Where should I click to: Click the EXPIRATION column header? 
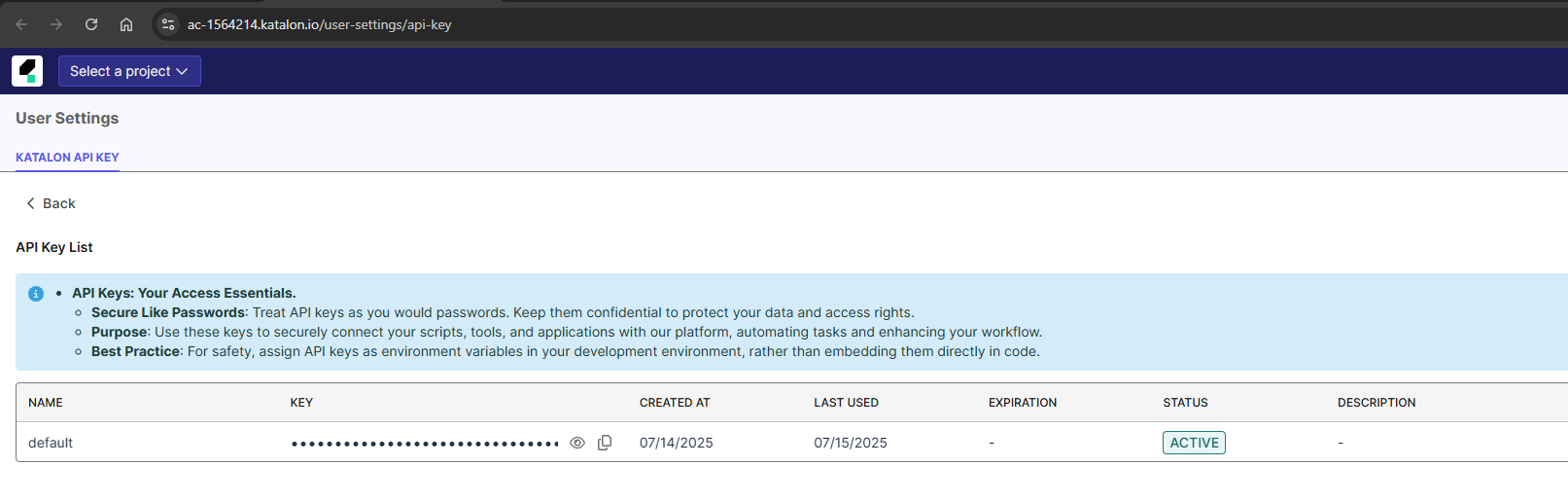point(1023,403)
